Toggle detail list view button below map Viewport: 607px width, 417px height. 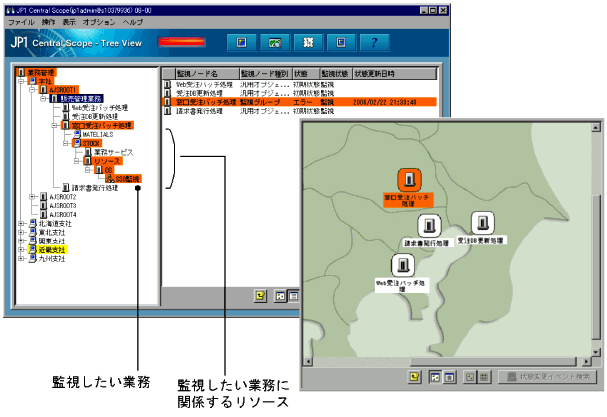(x=450, y=377)
